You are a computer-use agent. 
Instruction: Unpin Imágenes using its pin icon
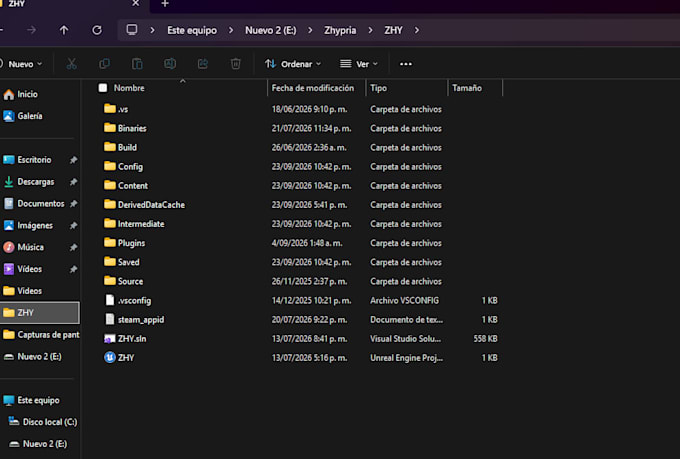coord(74,226)
